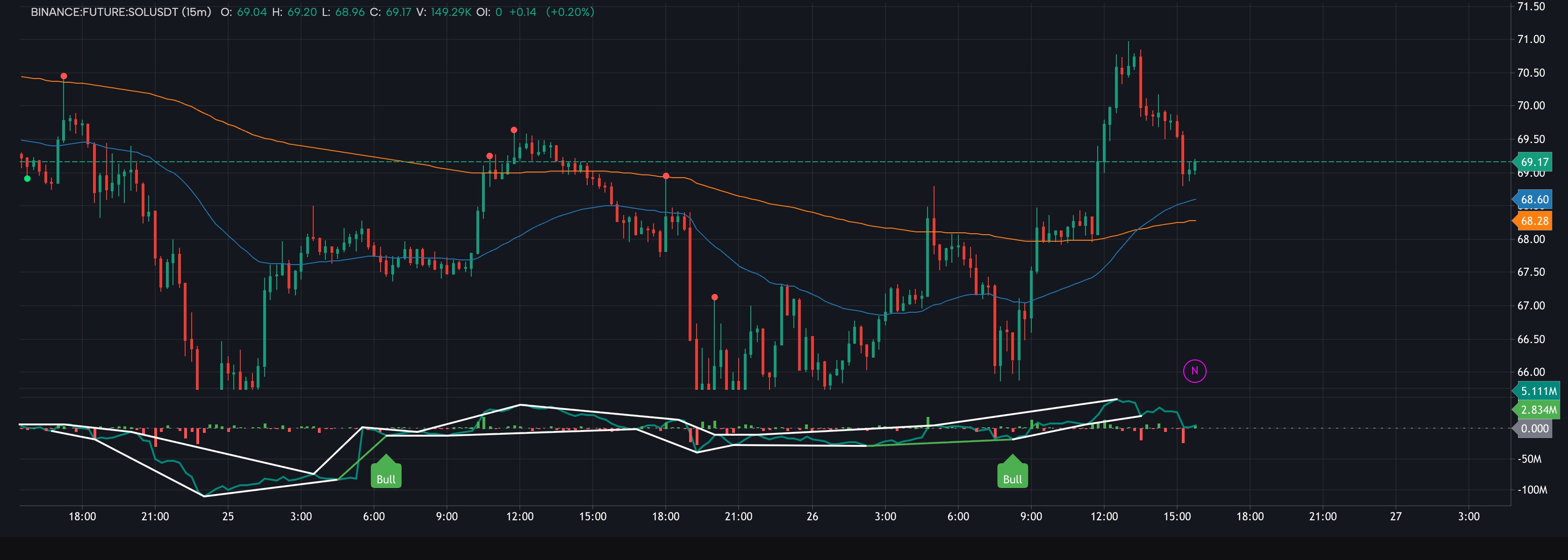Screen dimensions: 1568x560
Task: Click the 71.50 price axis label
Action: tap(1531, 7)
